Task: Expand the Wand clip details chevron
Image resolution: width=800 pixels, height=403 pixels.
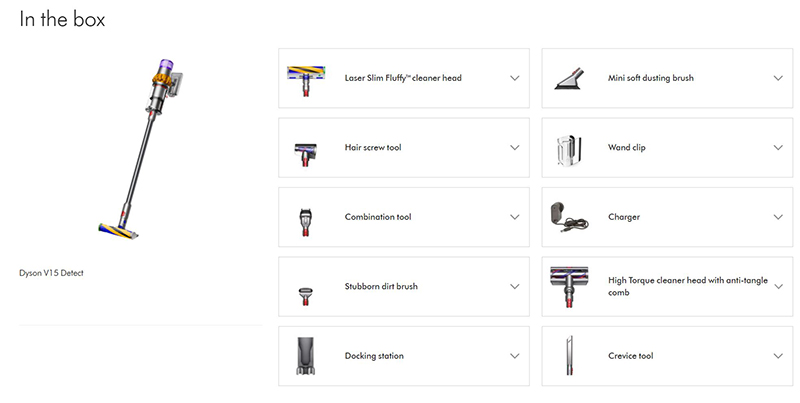Action: (x=778, y=148)
